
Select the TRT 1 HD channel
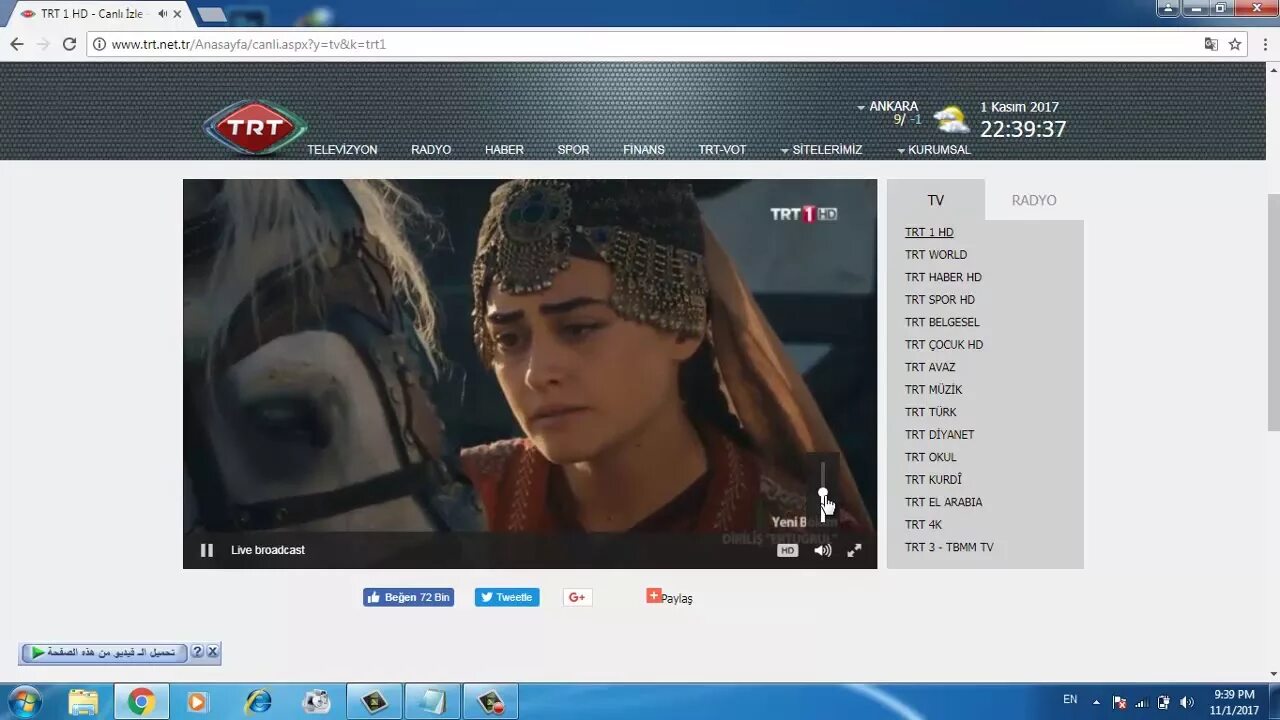click(929, 232)
